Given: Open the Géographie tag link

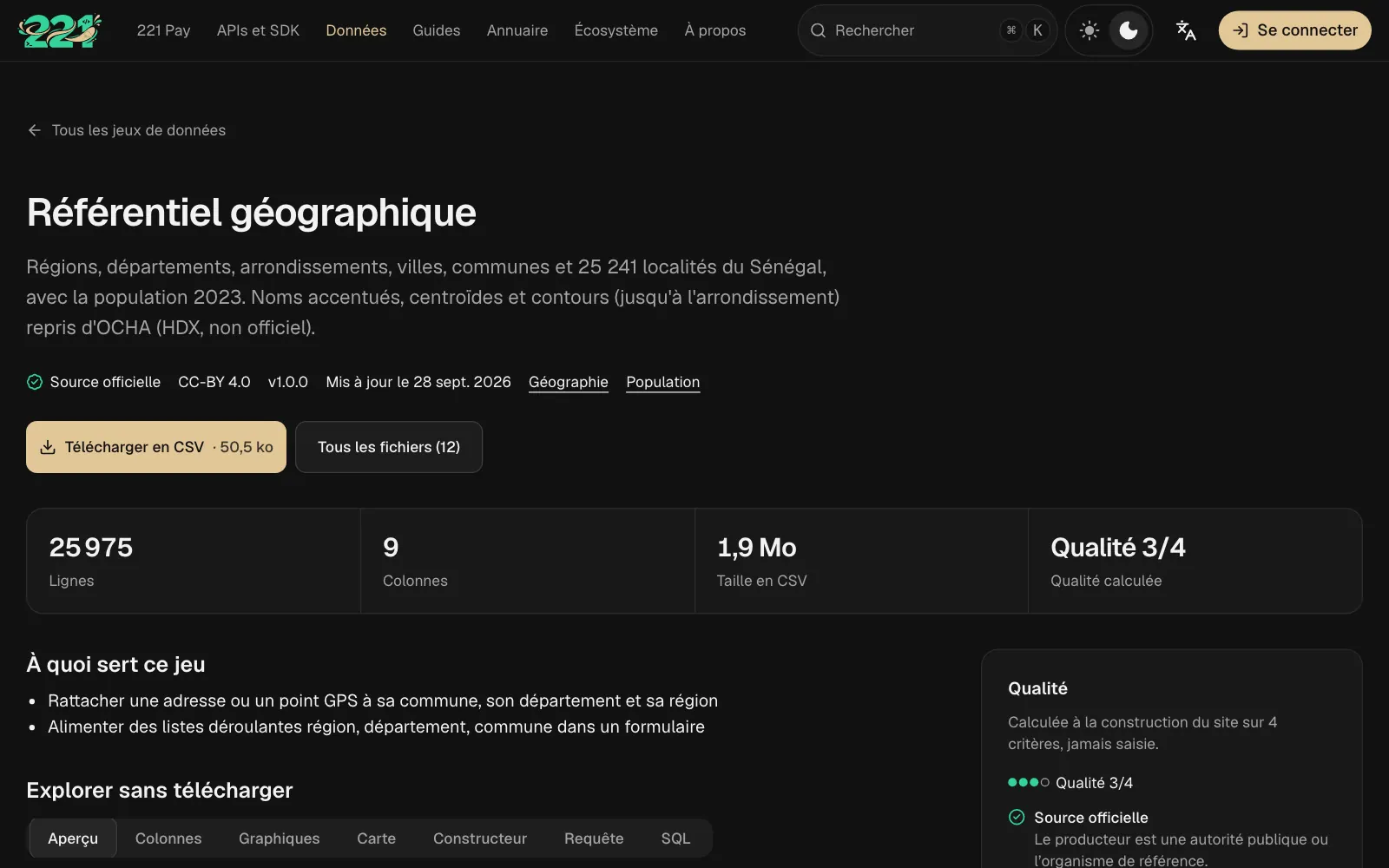Looking at the screenshot, I should click(569, 382).
